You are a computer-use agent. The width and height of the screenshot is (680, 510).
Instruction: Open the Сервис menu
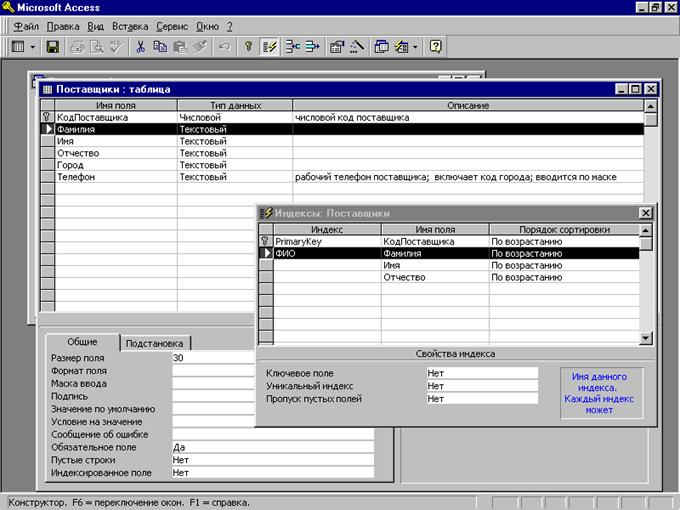(x=172, y=27)
